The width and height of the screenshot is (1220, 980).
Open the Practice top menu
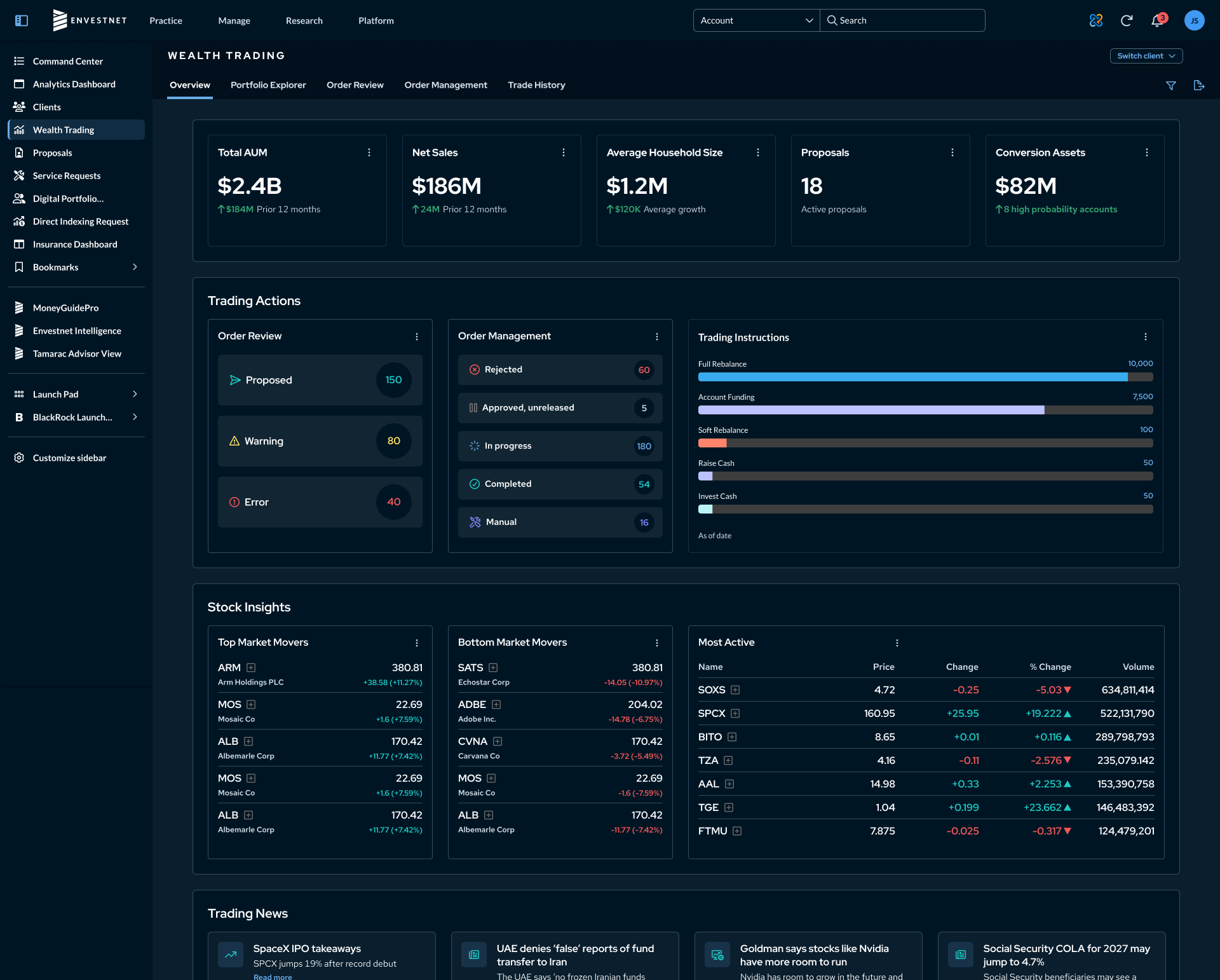pos(166,20)
